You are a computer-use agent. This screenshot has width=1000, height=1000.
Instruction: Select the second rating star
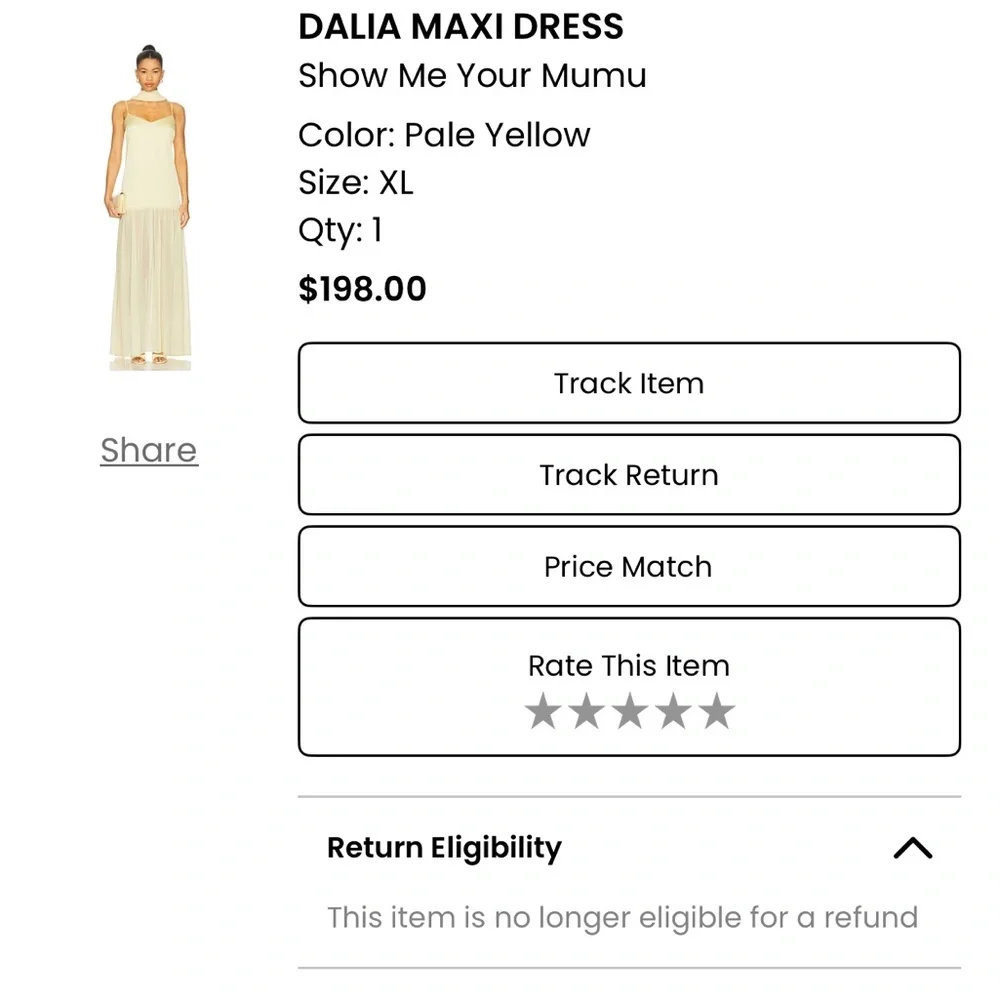coord(586,711)
